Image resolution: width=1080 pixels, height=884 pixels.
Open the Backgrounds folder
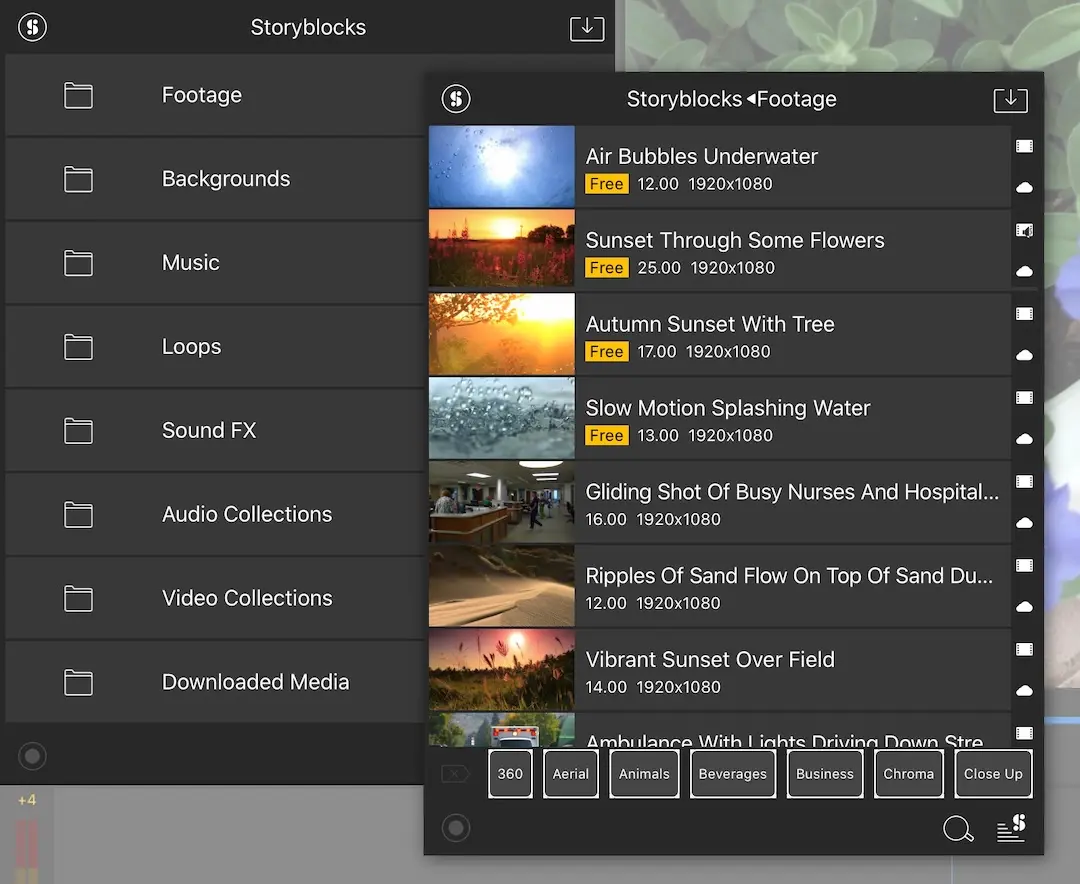(215, 179)
